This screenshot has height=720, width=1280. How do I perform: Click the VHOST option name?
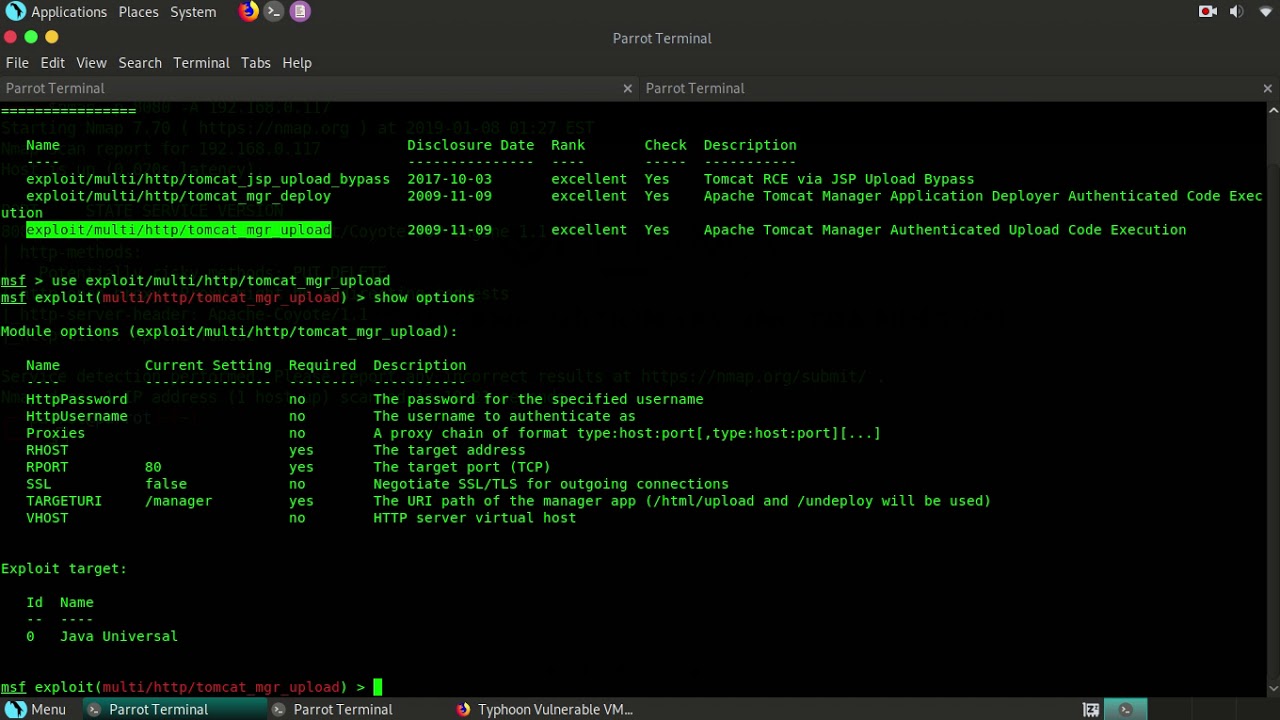47,518
